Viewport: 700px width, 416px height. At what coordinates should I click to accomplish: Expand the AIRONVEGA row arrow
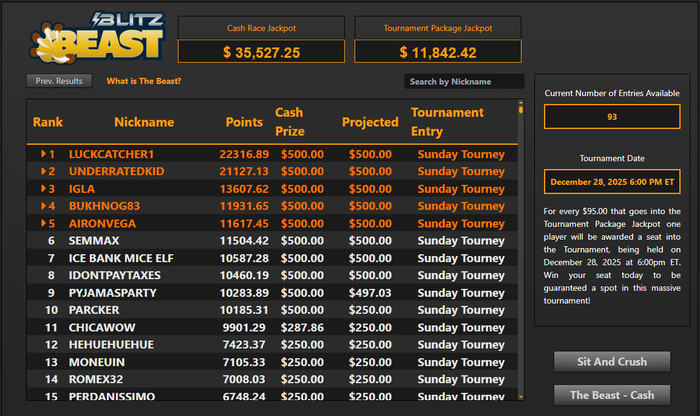(x=43, y=224)
